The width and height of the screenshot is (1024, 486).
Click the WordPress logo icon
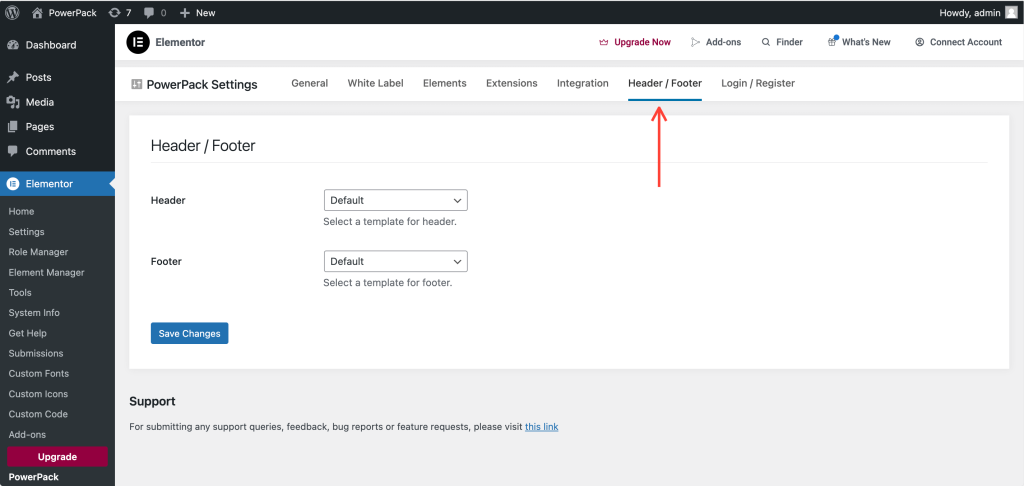coord(12,12)
